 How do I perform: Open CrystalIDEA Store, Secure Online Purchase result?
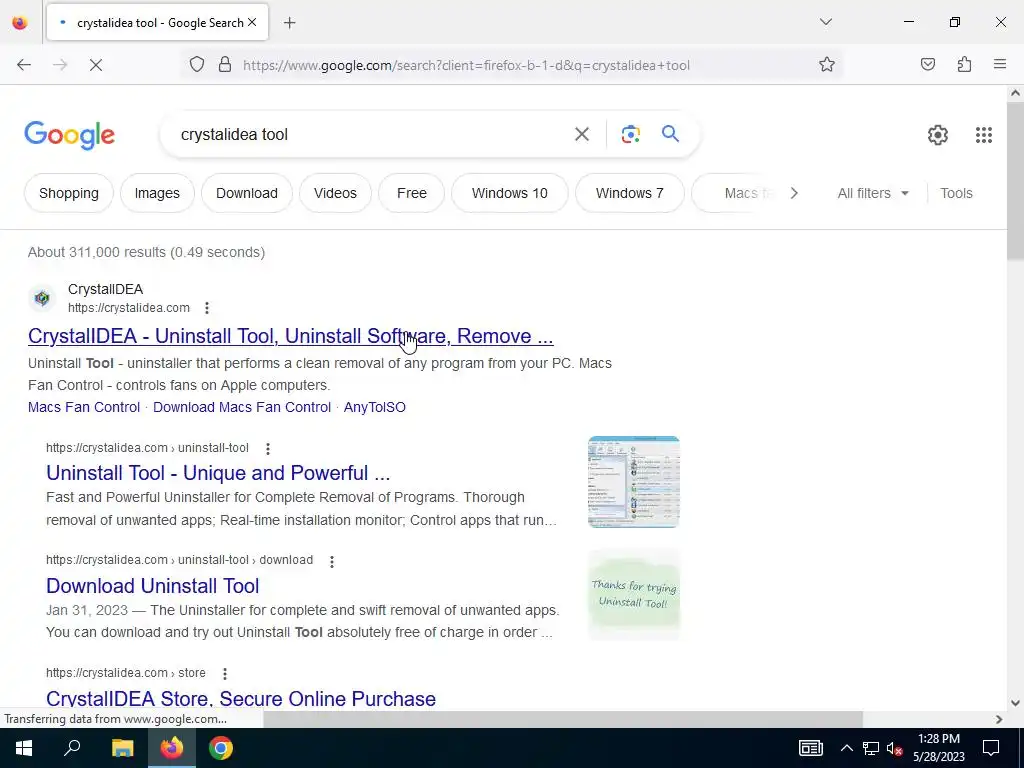[241, 698]
